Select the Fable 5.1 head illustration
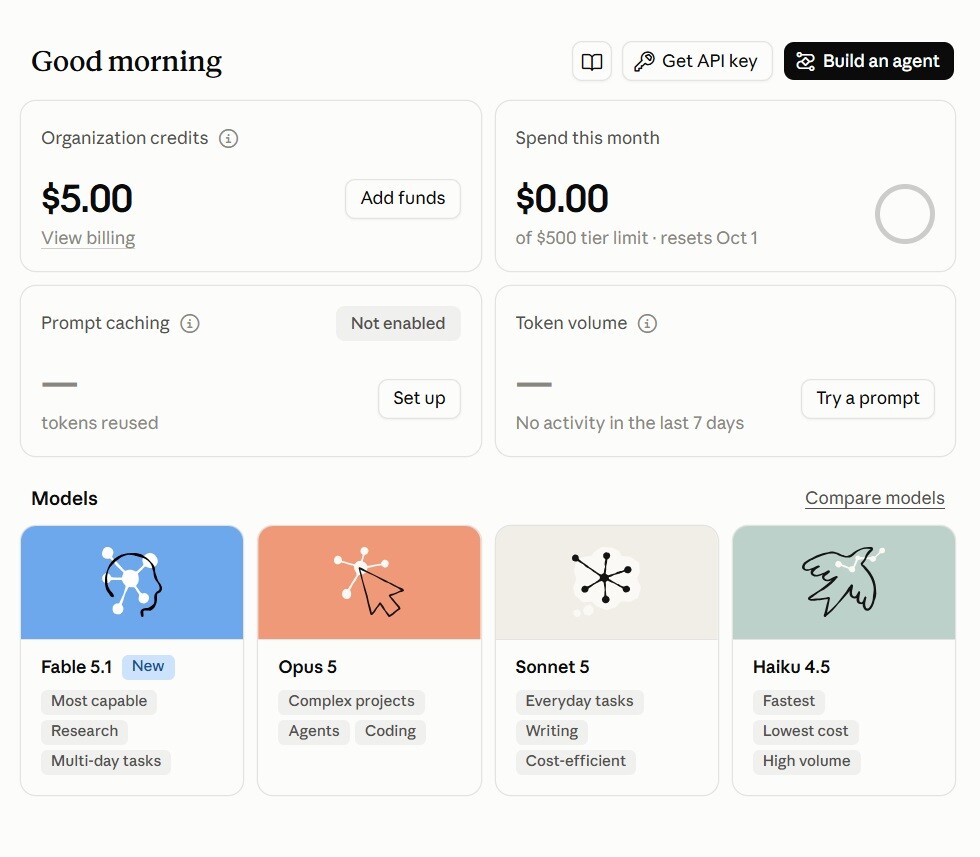Screen dimensions: 980x857 pos(132,582)
